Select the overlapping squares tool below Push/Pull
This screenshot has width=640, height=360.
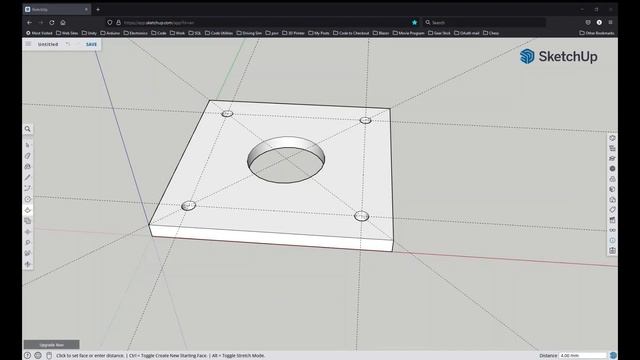click(x=28, y=221)
